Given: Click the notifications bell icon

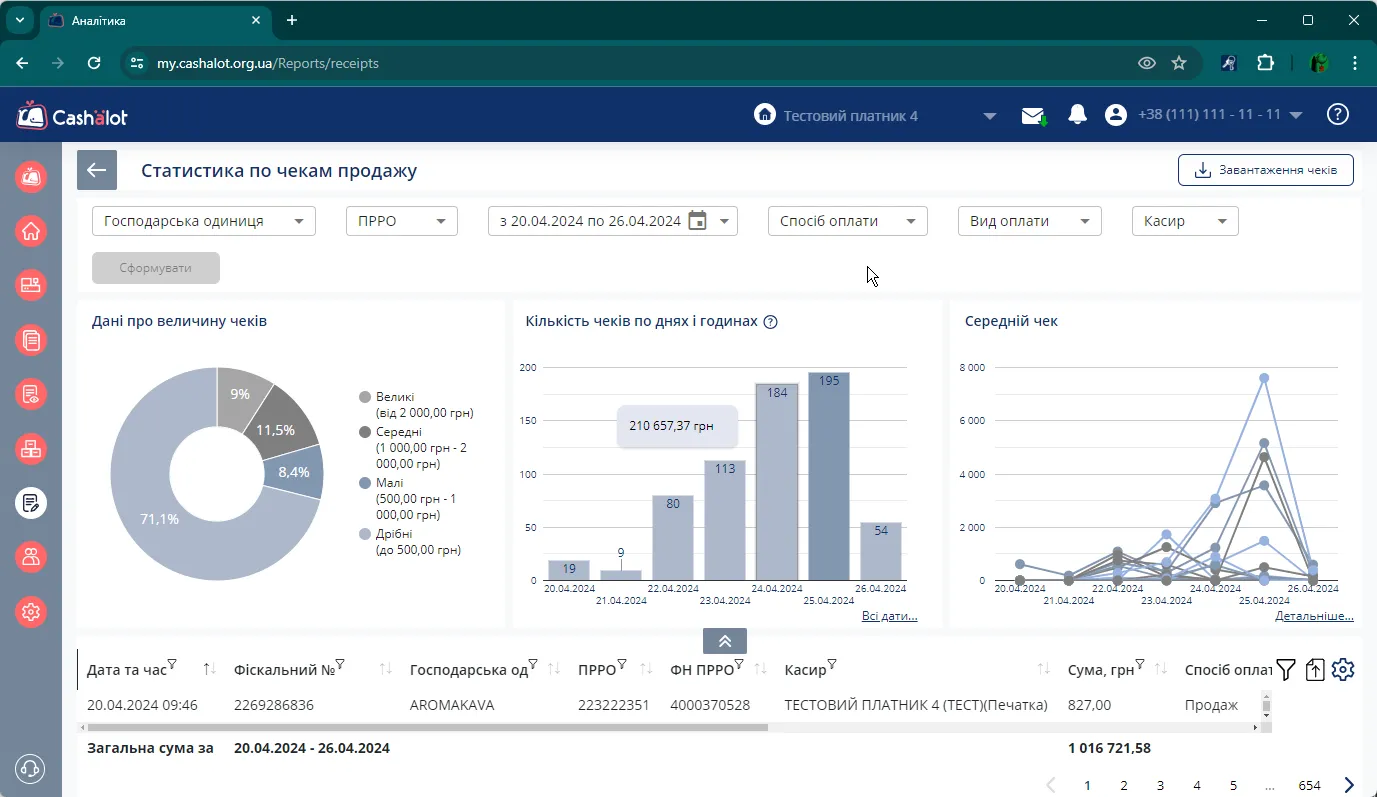Looking at the screenshot, I should click(1077, 115).
